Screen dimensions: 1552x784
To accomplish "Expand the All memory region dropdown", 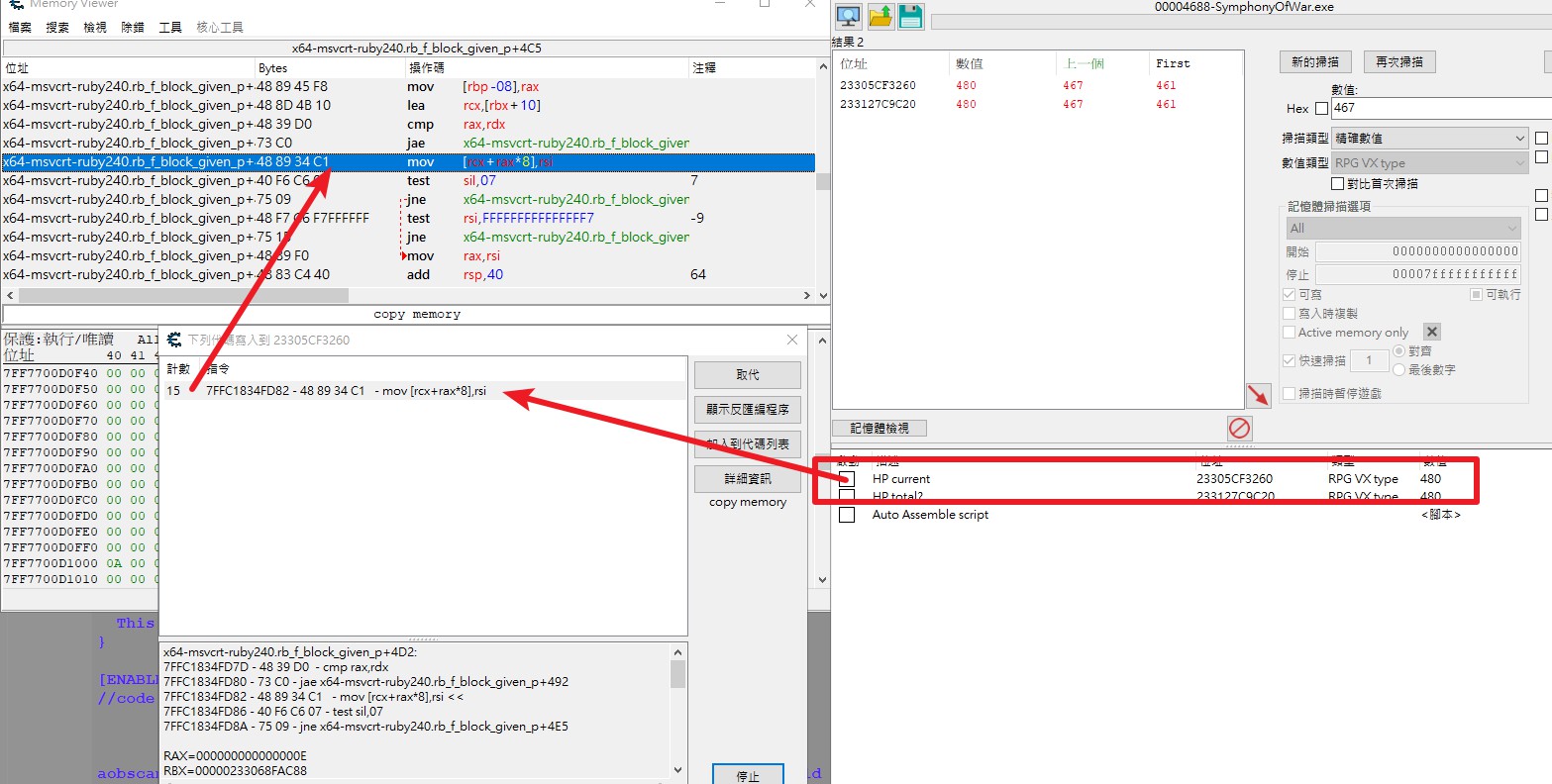I will click(1401, 228).
